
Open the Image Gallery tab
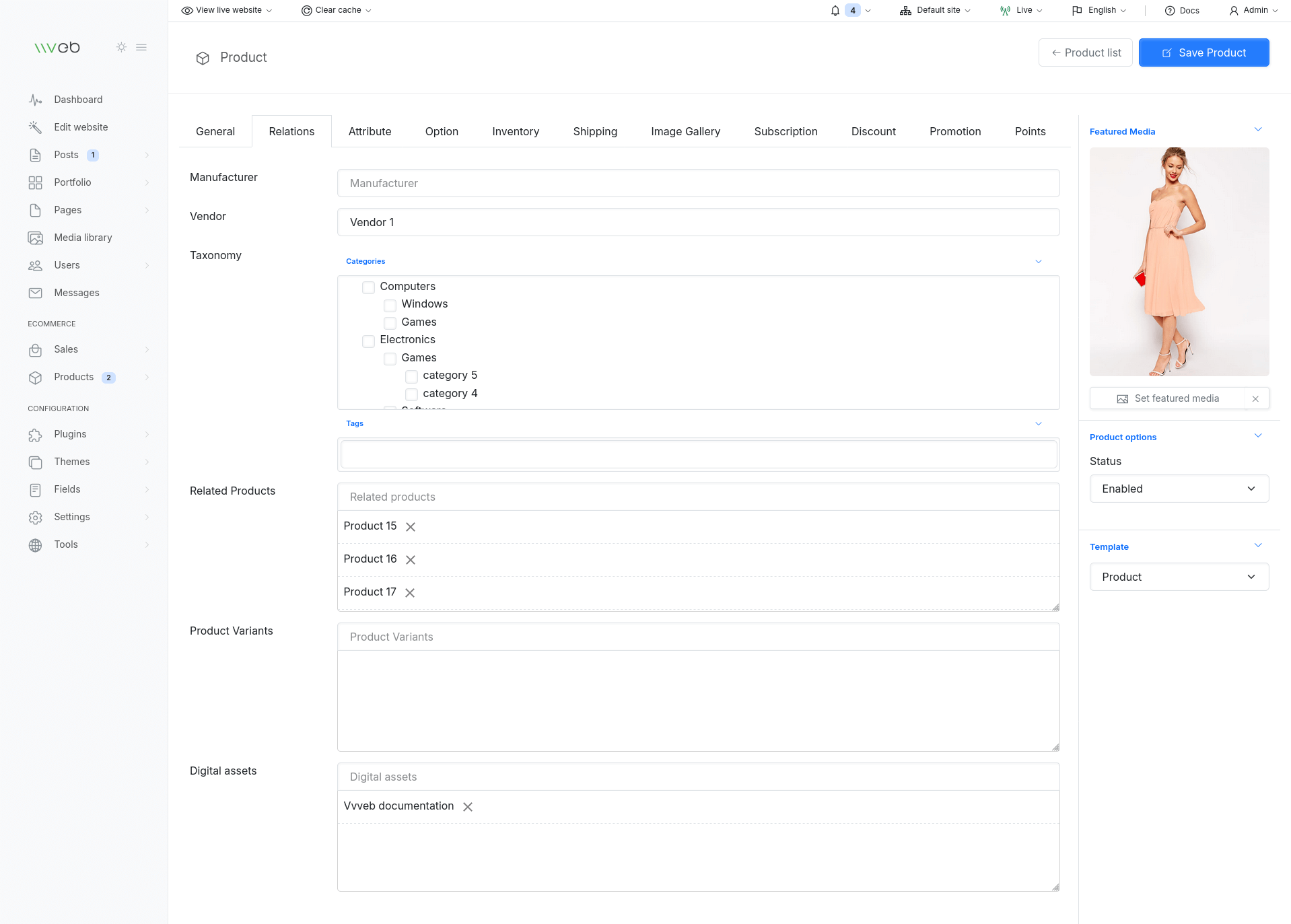685,131
